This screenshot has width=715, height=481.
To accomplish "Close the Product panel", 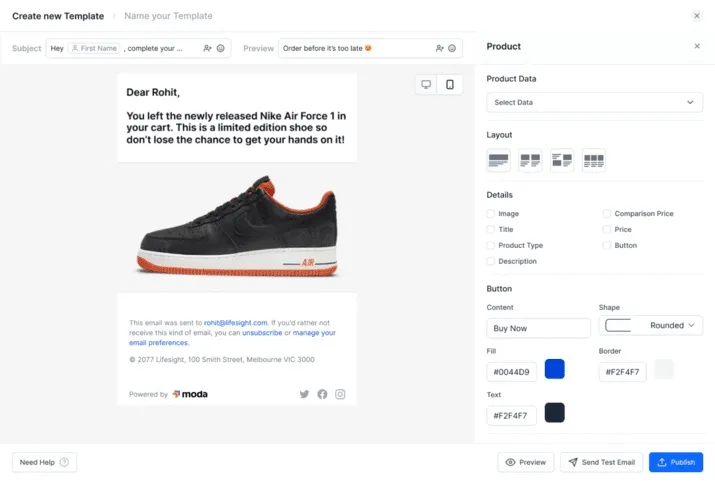I will pos(697,46).
